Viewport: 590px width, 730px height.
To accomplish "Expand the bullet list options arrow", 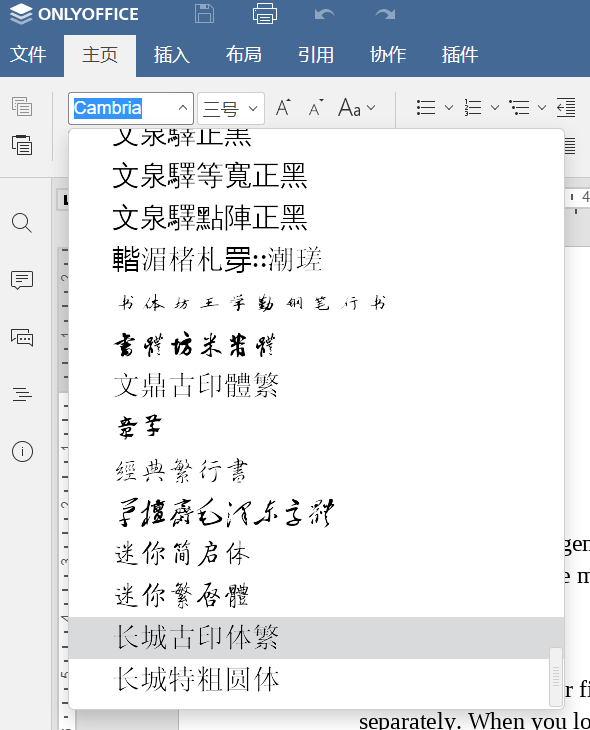I will 448,108.
